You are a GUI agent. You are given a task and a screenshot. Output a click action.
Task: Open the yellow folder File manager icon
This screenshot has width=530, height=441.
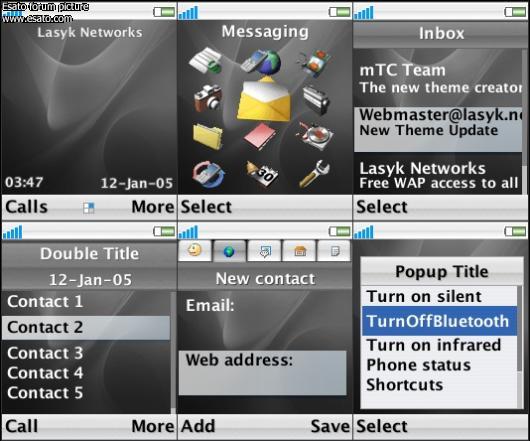208,136
